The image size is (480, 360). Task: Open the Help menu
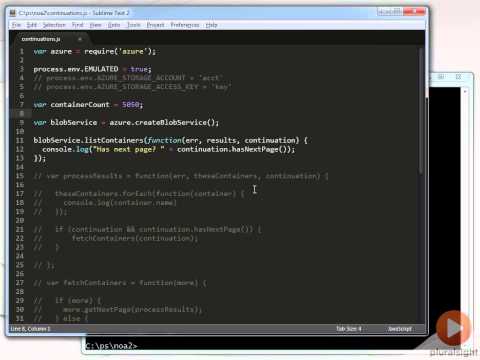tap(211, 25)
